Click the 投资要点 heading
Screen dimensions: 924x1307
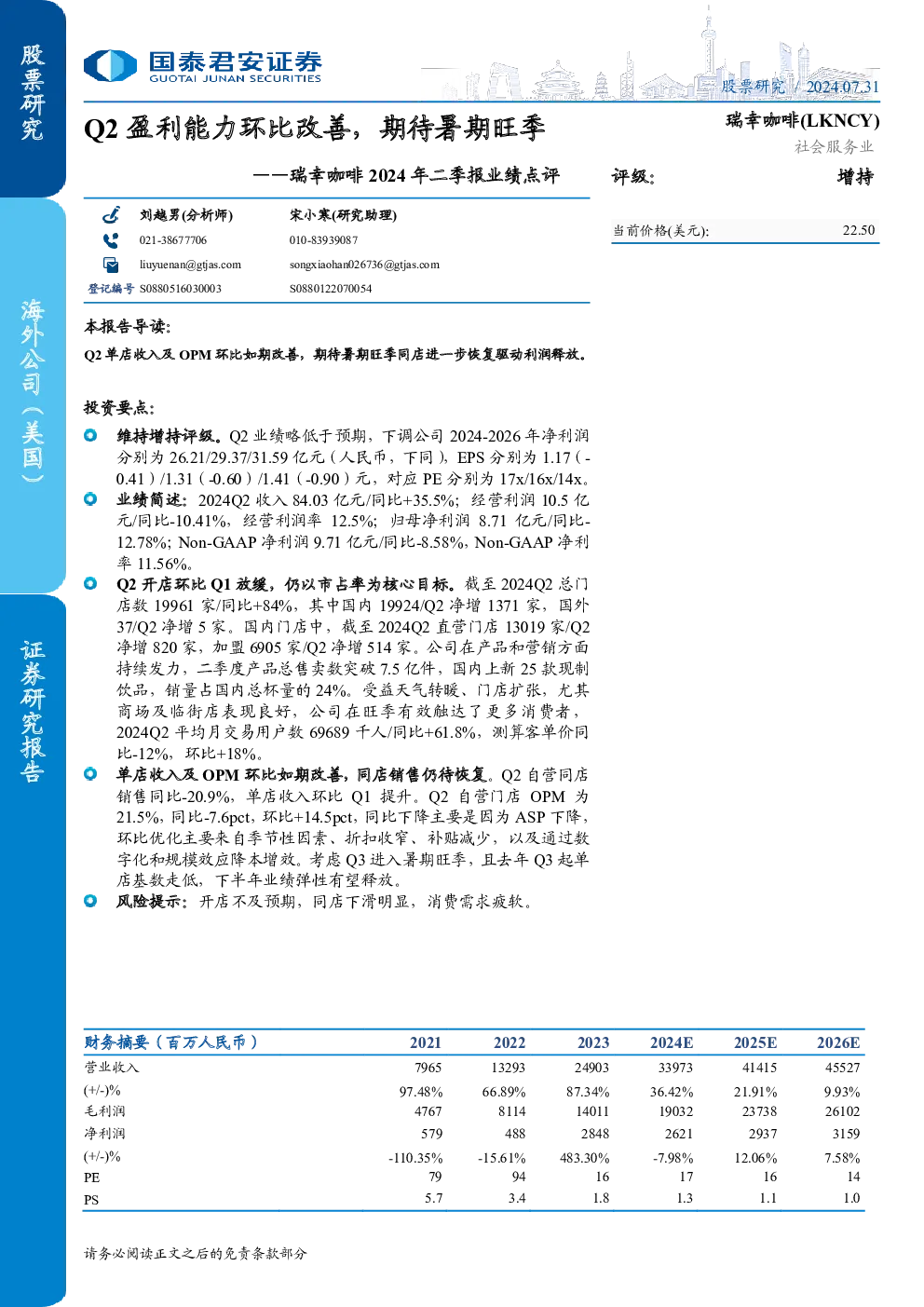[119, 407]
